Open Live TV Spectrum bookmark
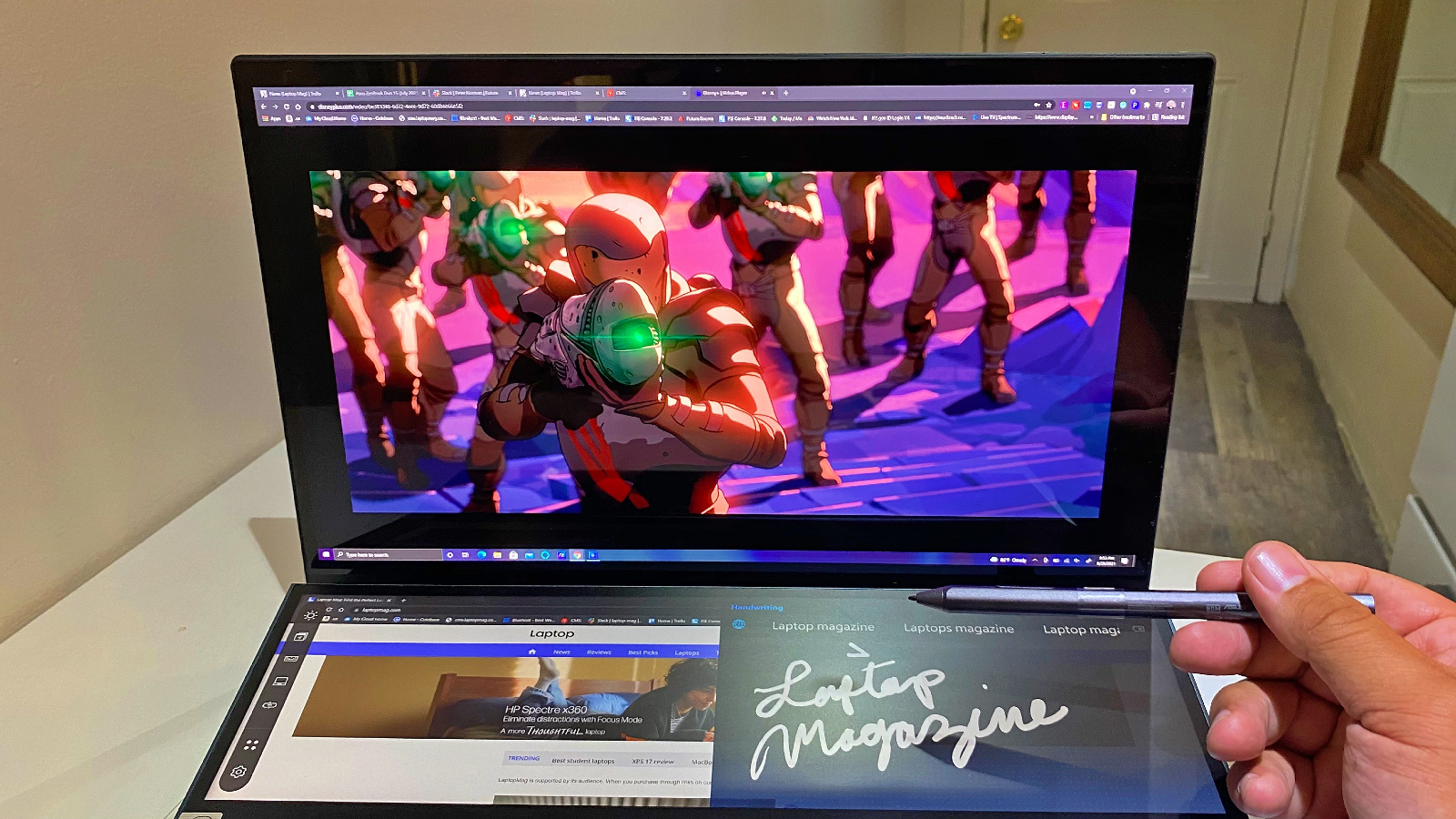The image size is (1456, 819). click(996, 117)
